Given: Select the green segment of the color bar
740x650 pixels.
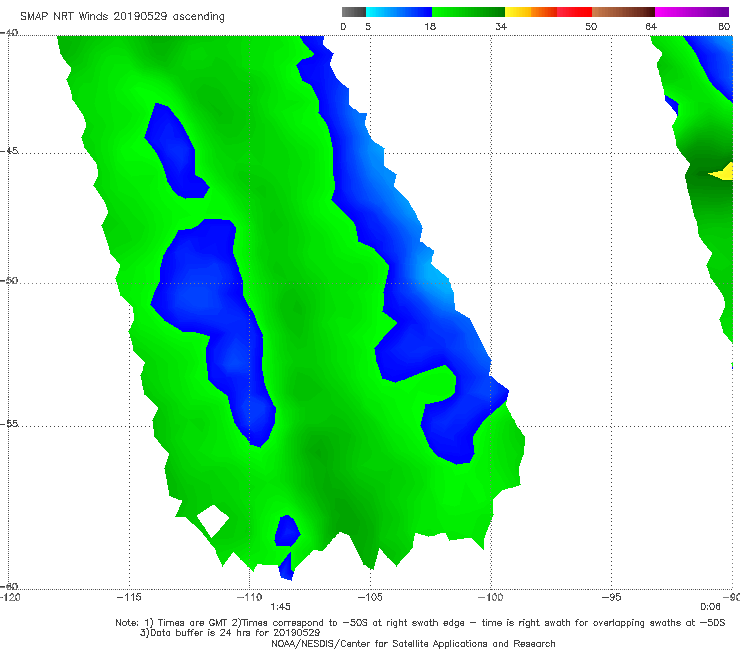Looking at the screenshot, I should (x=468, y=12).
